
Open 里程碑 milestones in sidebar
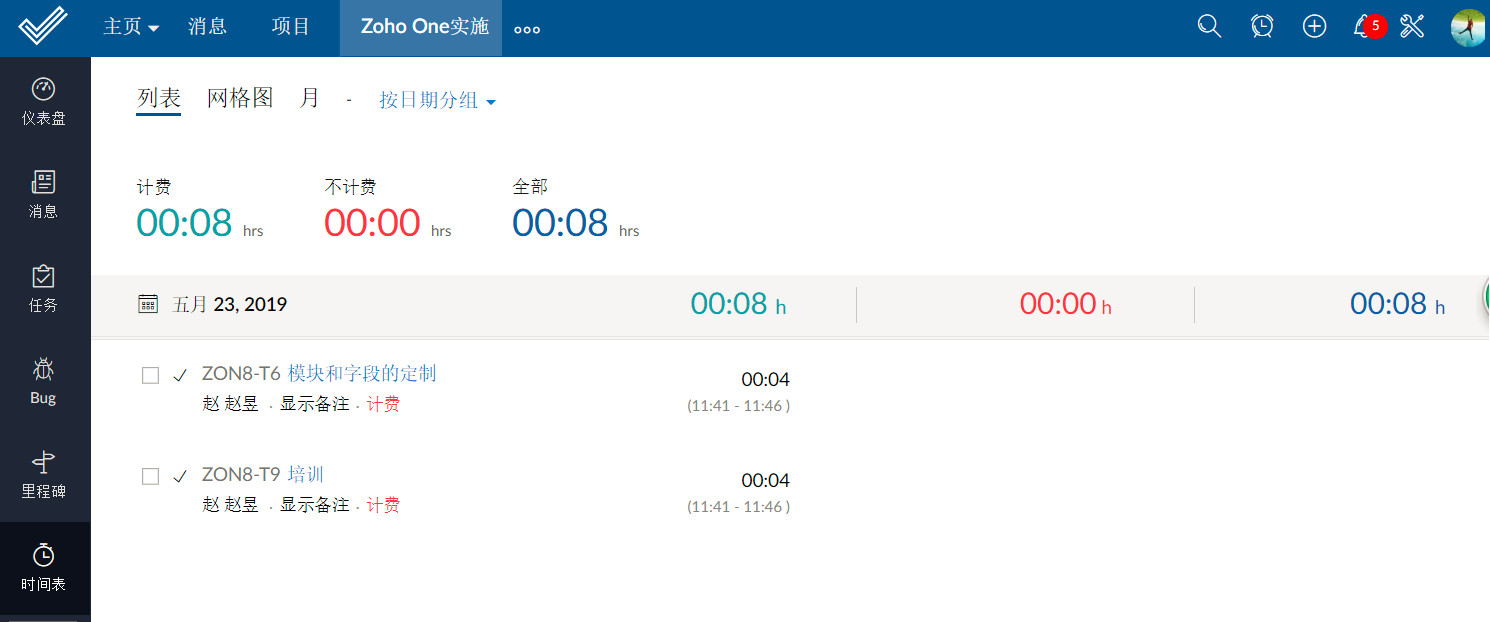click(x=44, y=475)
